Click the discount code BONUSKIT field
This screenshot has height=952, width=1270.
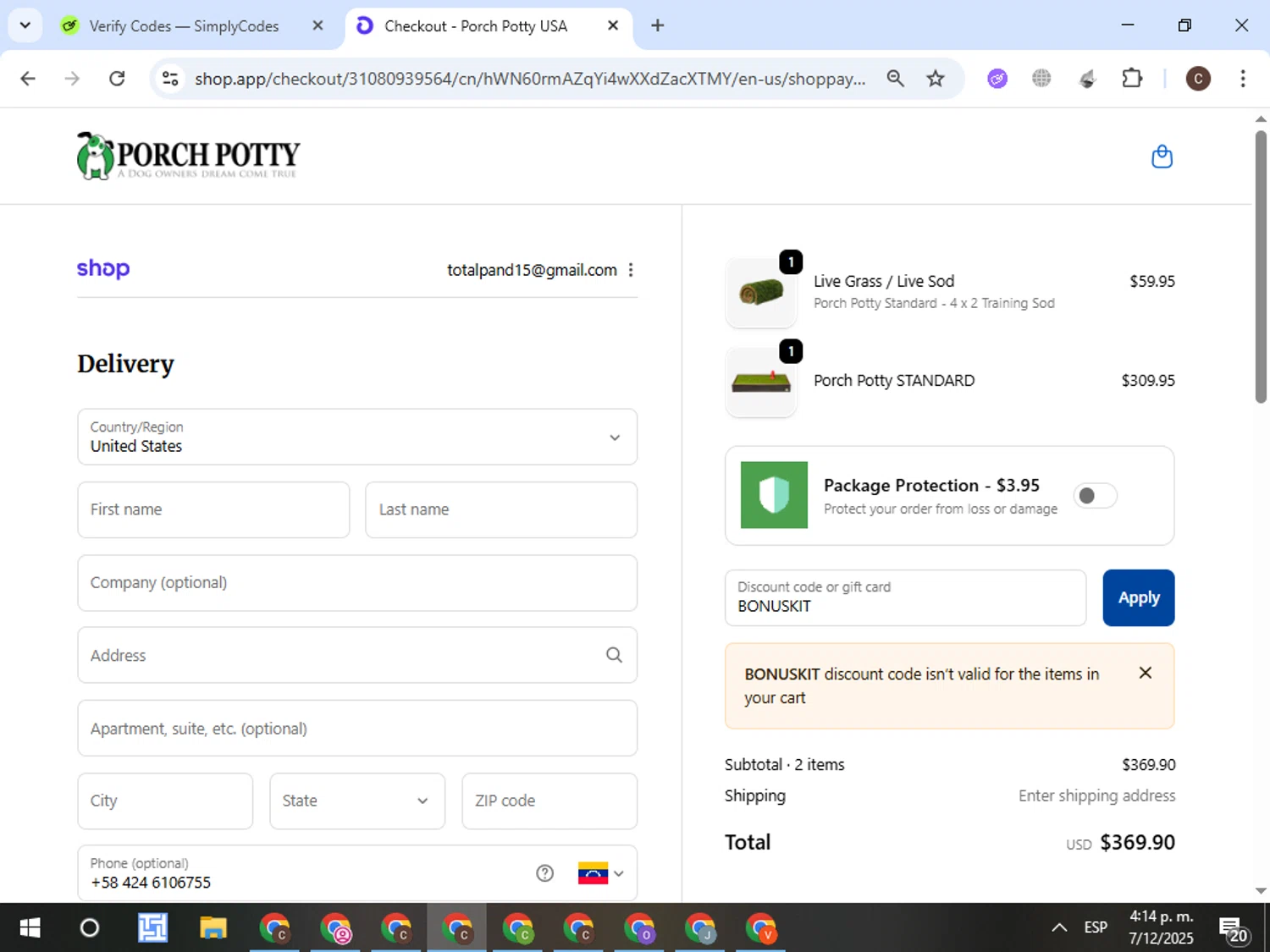pyautogui.click(x=905, y=597)
